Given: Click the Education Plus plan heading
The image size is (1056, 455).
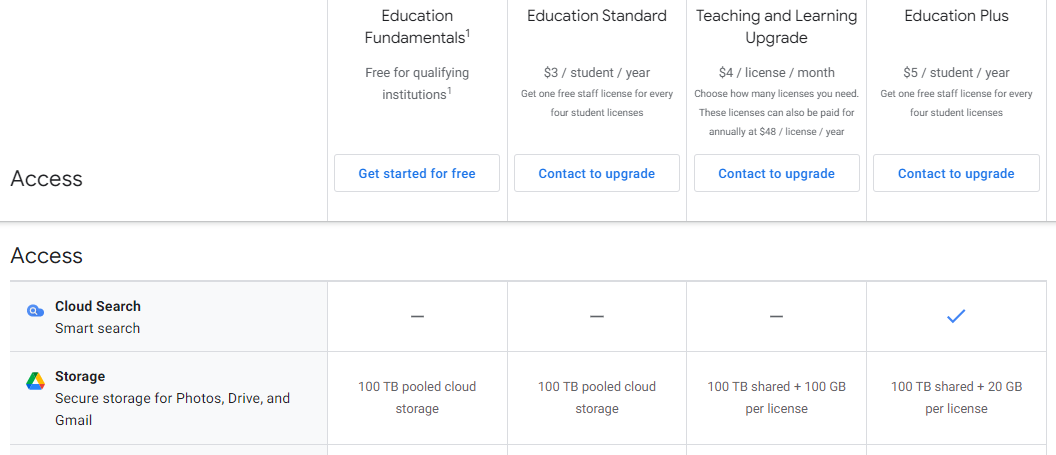Looking at the screenshot, I should (956, 16).
